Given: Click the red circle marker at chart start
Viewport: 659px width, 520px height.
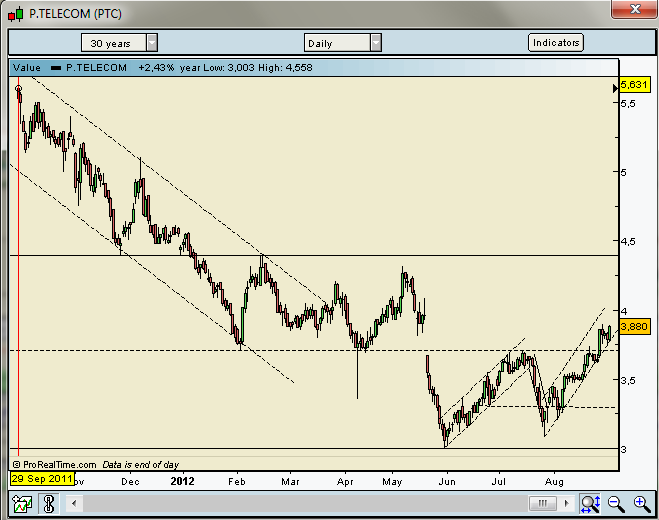Looking at the screenshot, I should 18,88.
